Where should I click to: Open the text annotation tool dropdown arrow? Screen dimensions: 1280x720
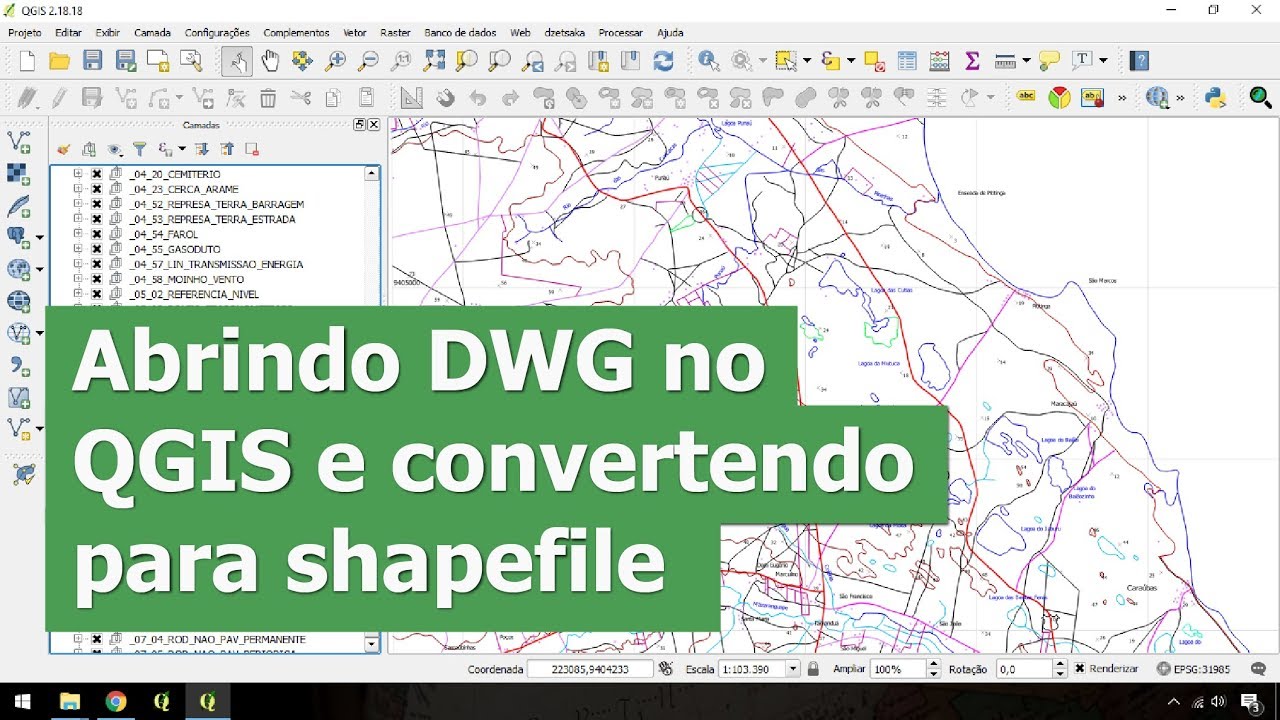coord(1103,61)
